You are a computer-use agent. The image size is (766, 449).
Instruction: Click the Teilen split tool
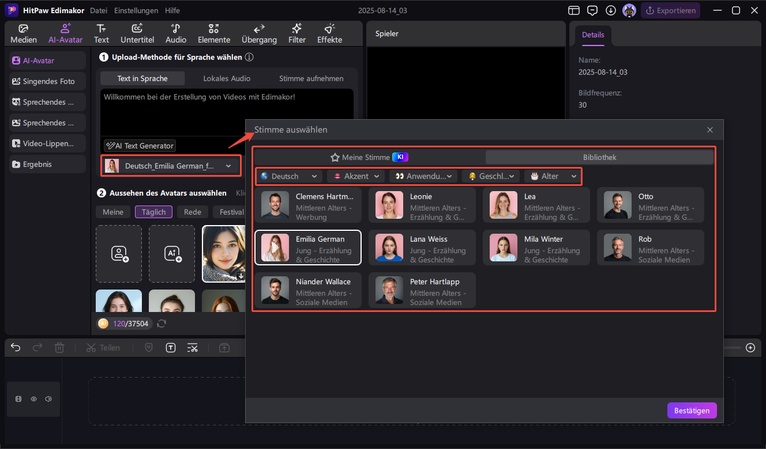coord(103,348)
